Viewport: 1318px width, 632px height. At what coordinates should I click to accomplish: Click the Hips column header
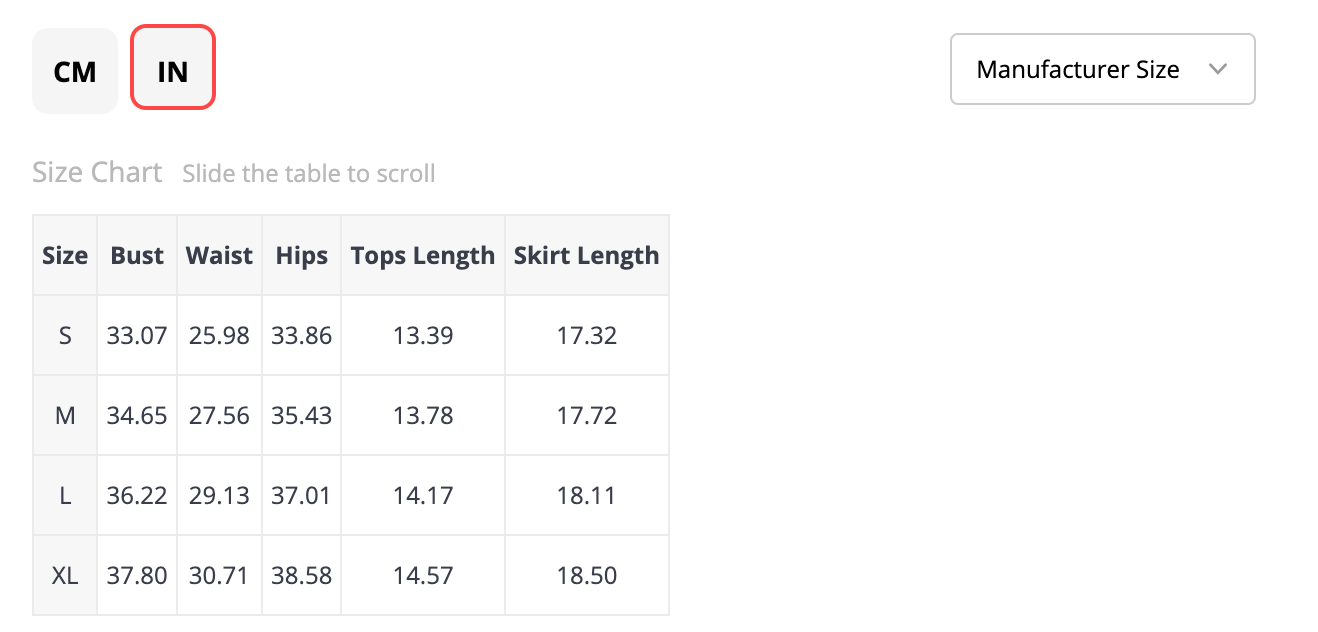point(301,255)
